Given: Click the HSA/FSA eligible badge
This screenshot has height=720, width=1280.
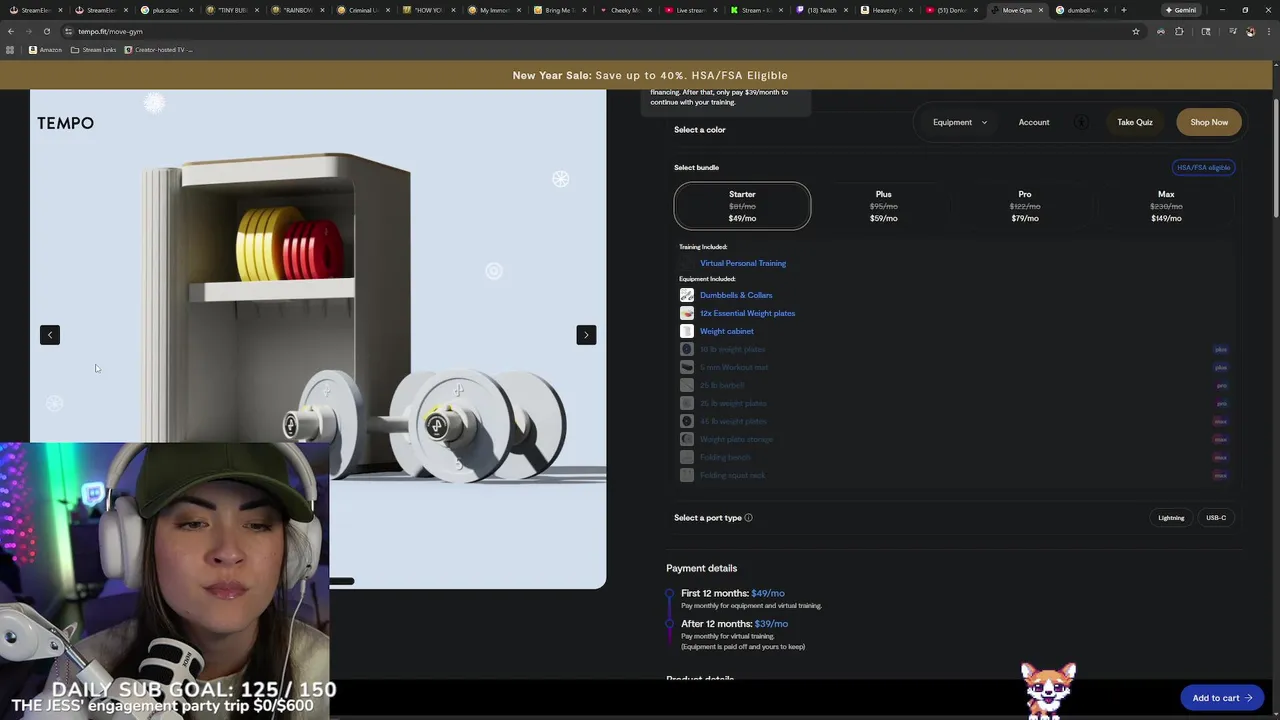Looking at the screenshot, I should 1204,168.
